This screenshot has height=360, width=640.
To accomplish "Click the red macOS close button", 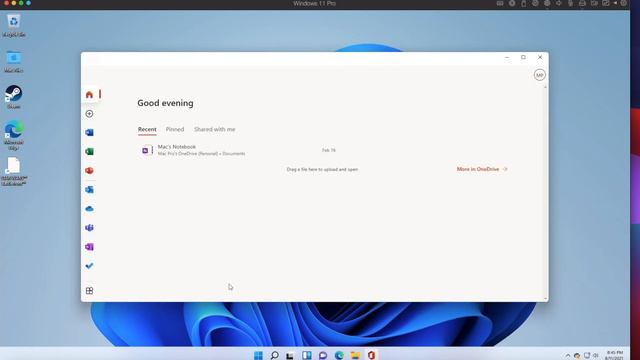I will [x=6, y=3].
